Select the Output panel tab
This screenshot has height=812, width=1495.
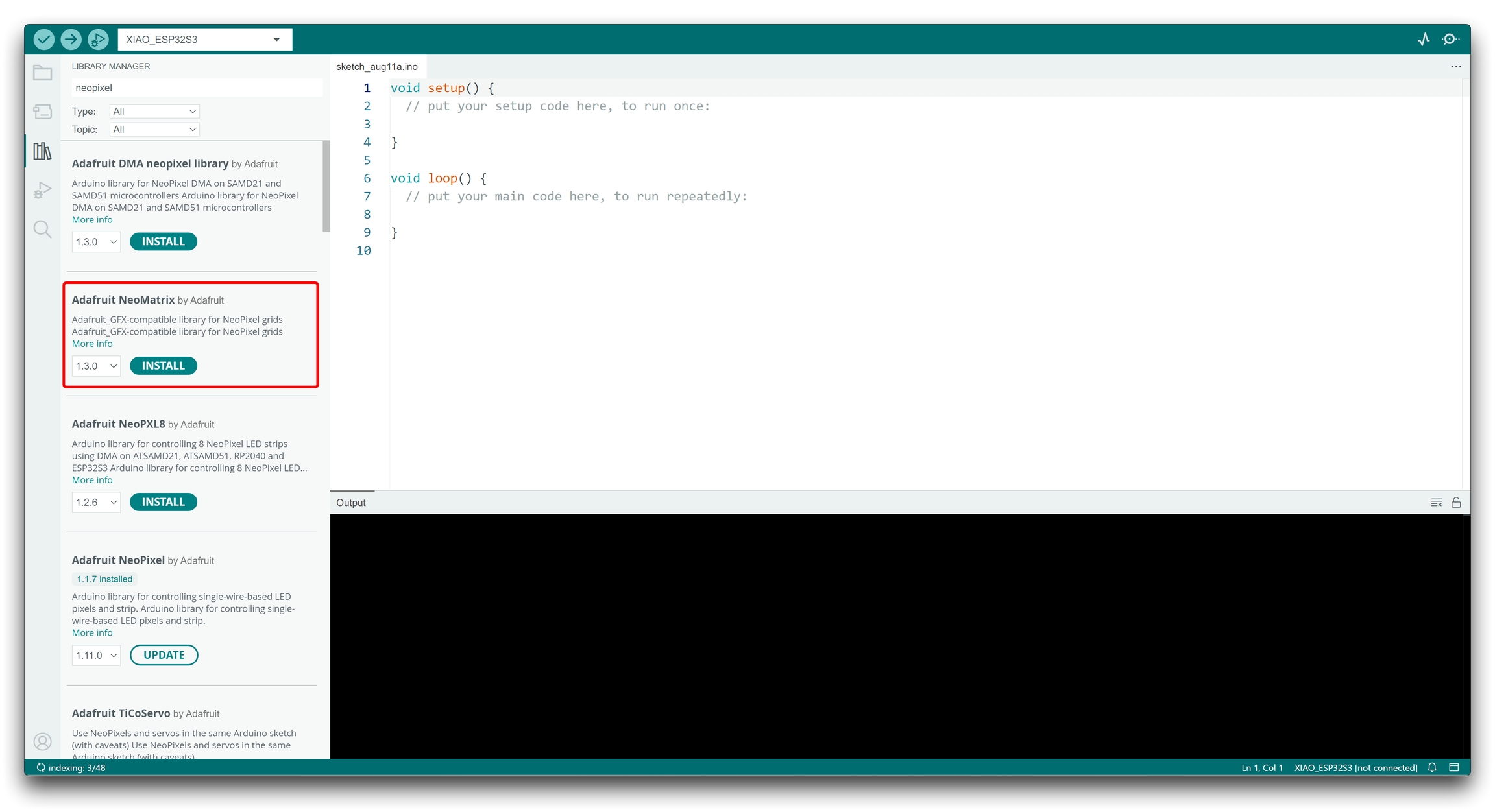(x=351, y=503)
